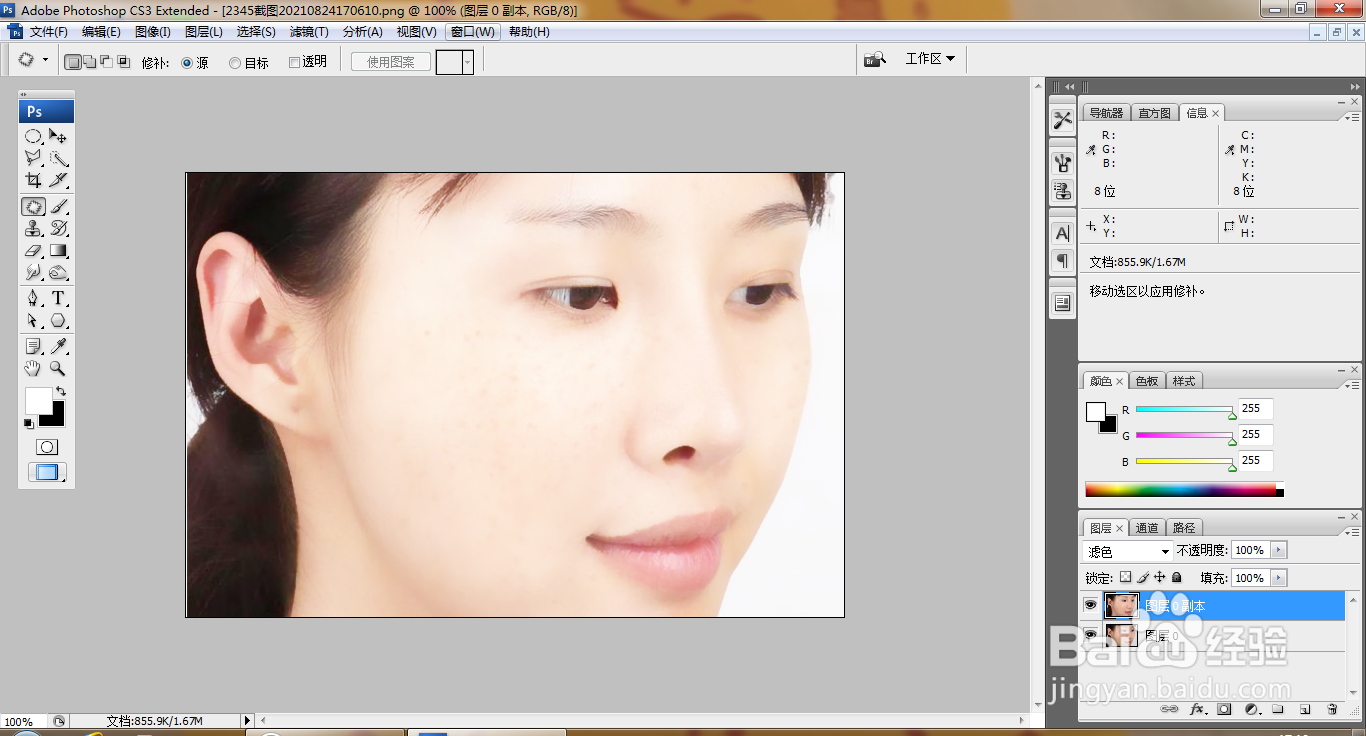Click the 使用图案 button
Image resolution: width=1366 pixels, height=736 pixels.
(x=391, y=62)
